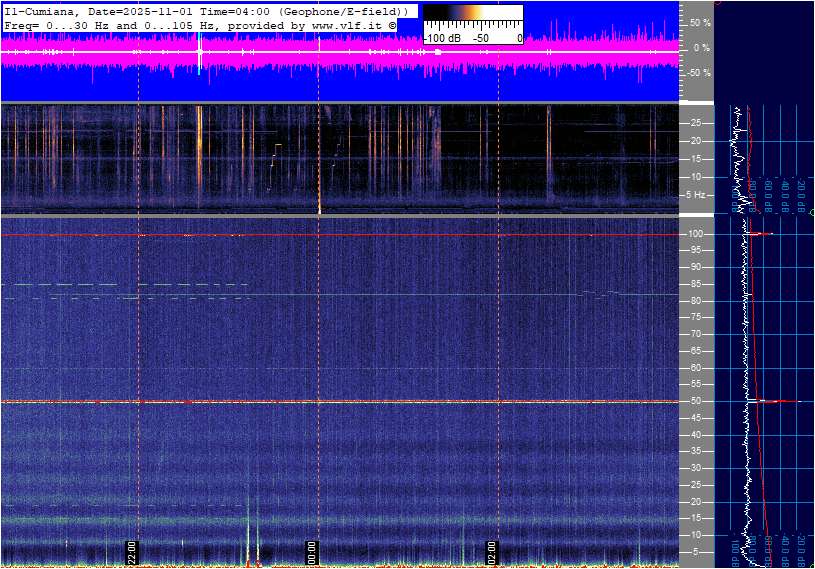Click the dB color scale legend bar

click(x=472, y=13)
